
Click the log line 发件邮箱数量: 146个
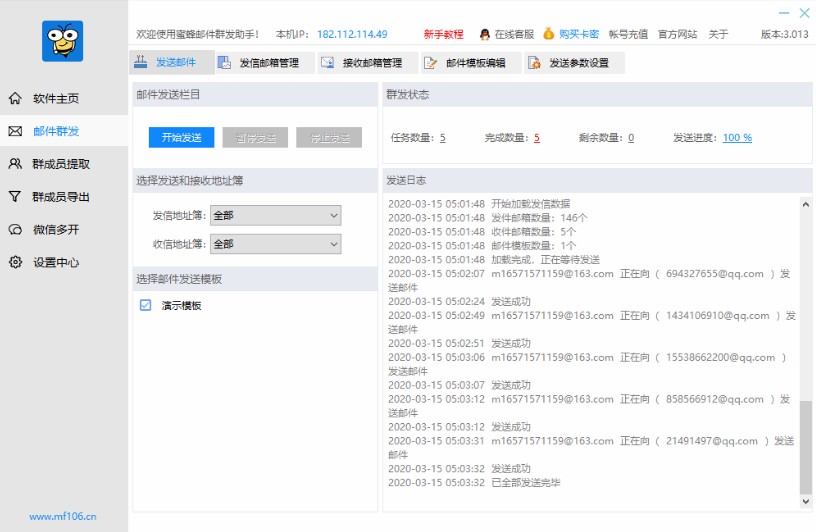coord(488,218)
